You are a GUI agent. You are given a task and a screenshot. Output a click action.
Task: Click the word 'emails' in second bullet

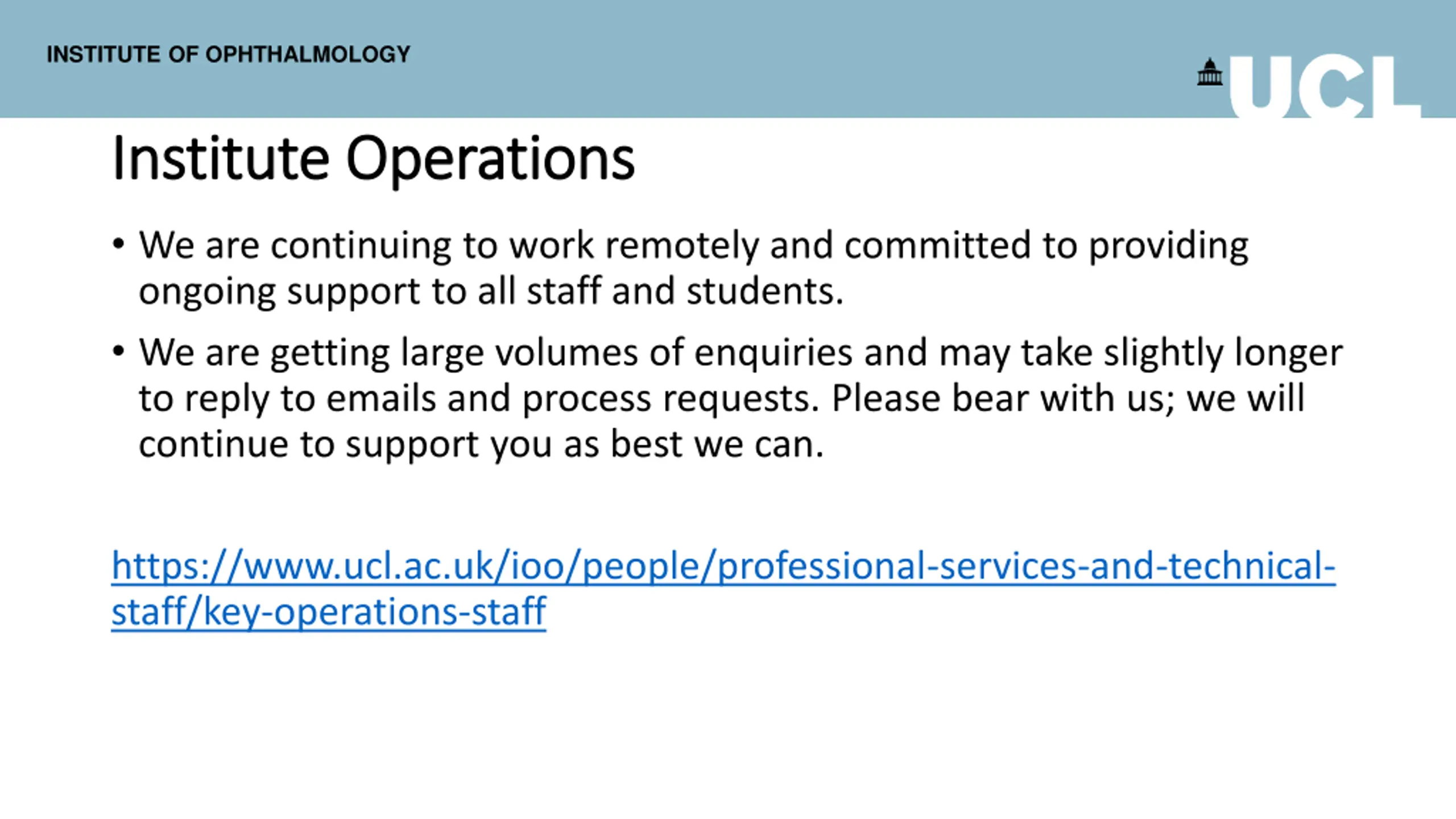pyautogui.click(x=381, y=398)
